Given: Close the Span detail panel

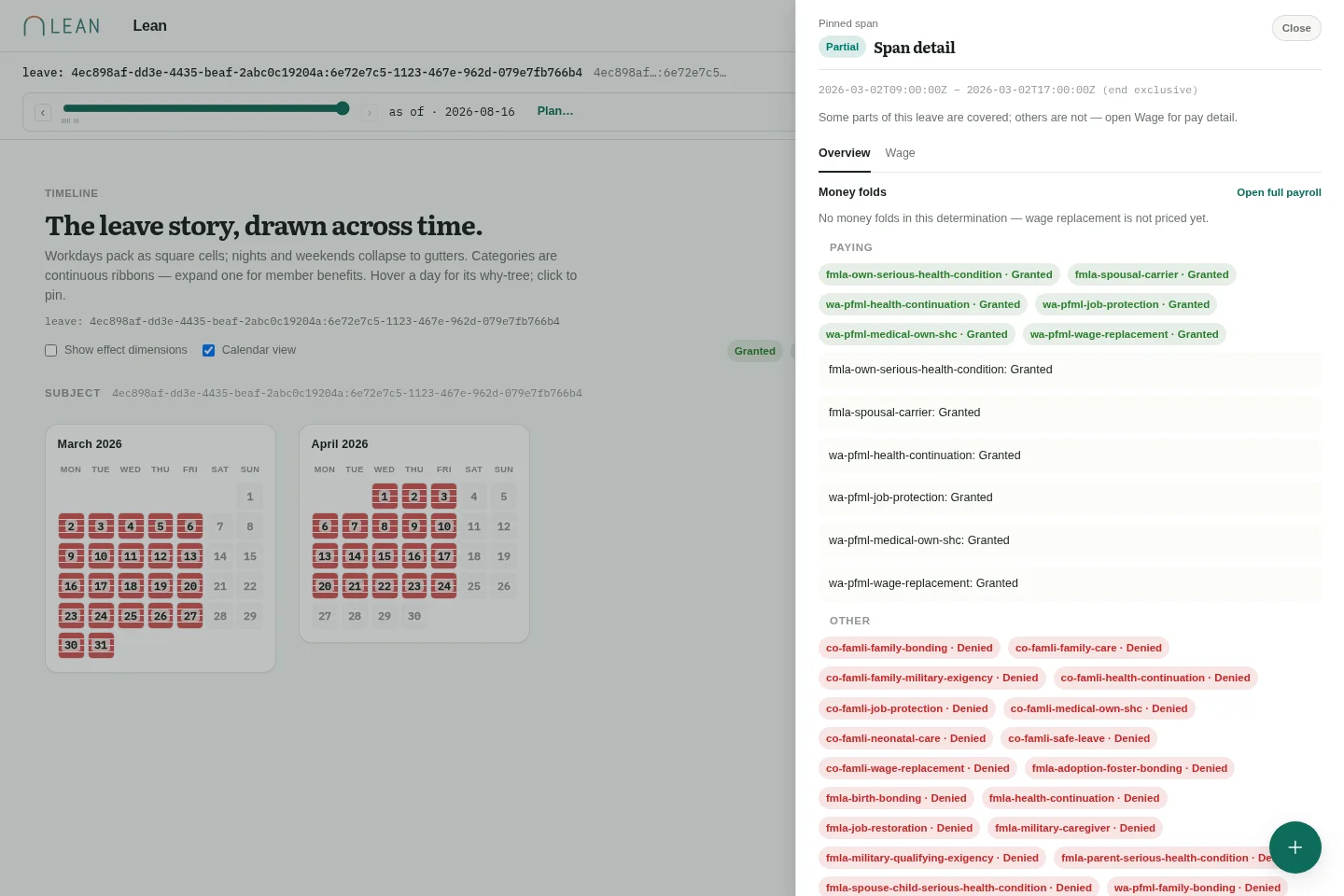Looking at the screenshot, I should click(x=1295, y=28).
